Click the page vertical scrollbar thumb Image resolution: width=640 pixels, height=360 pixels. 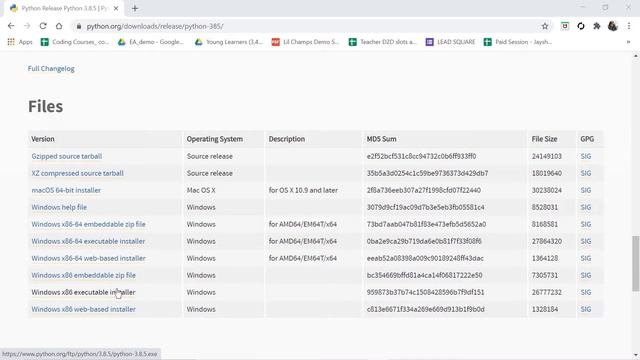tap(636, 263)
